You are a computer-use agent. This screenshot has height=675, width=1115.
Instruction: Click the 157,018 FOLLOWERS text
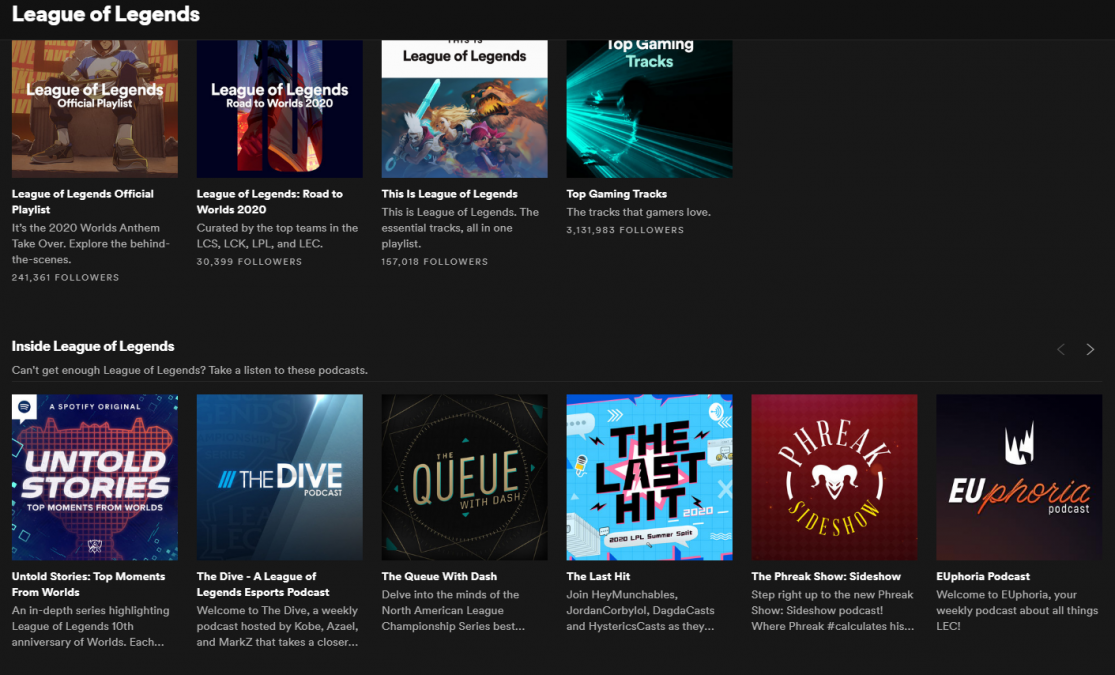coord(434,262)
